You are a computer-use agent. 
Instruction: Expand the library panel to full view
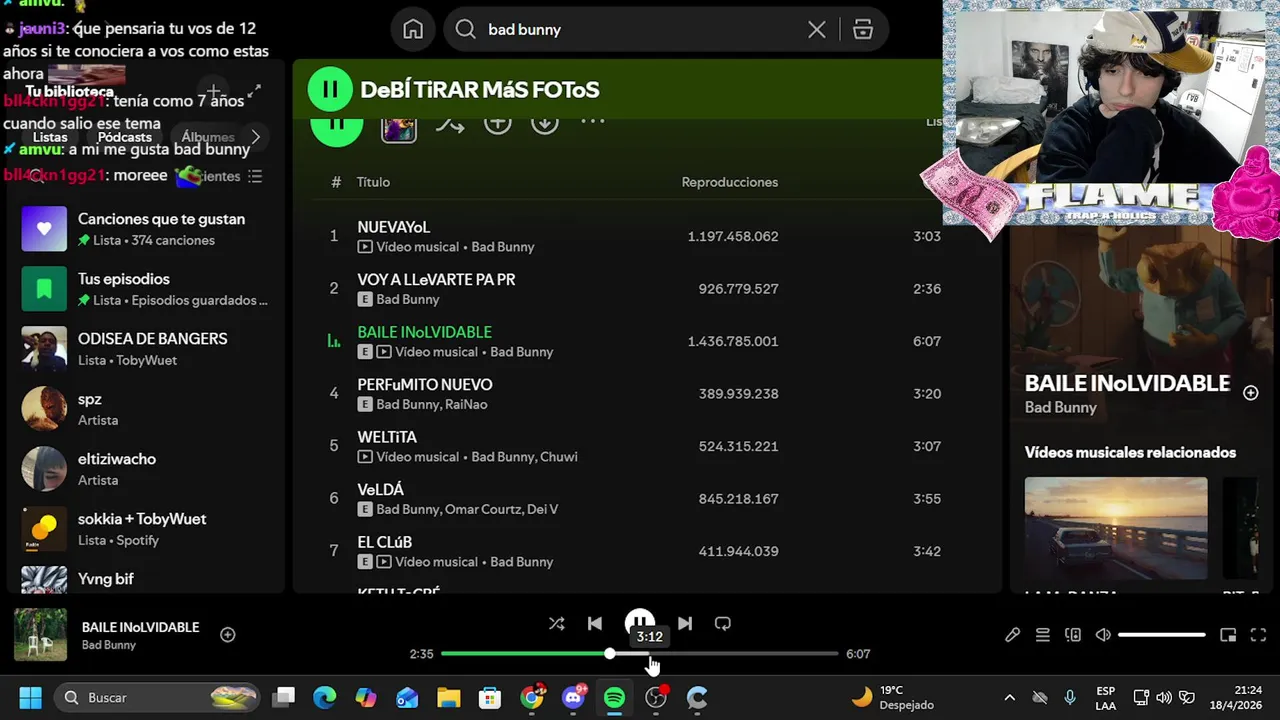coord(254,92)
